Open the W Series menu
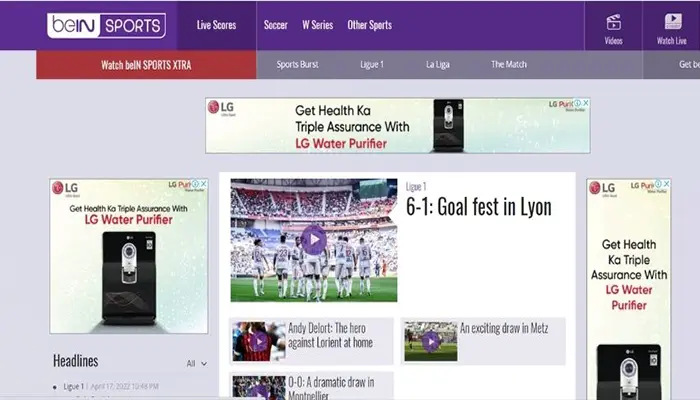The height and width of the screenshot is (400, 700). (317, 25)
